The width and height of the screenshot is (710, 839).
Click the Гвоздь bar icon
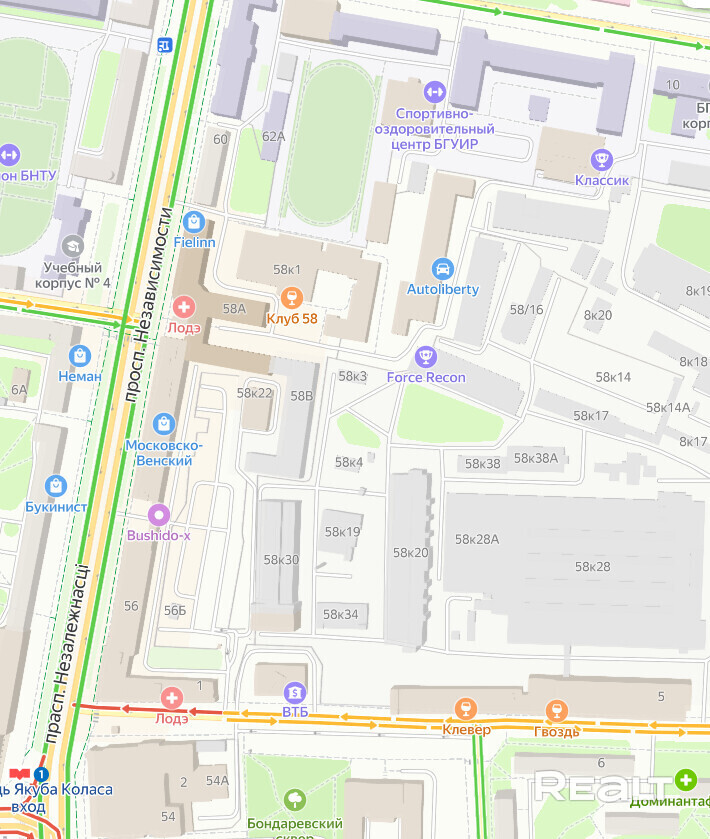556,711
